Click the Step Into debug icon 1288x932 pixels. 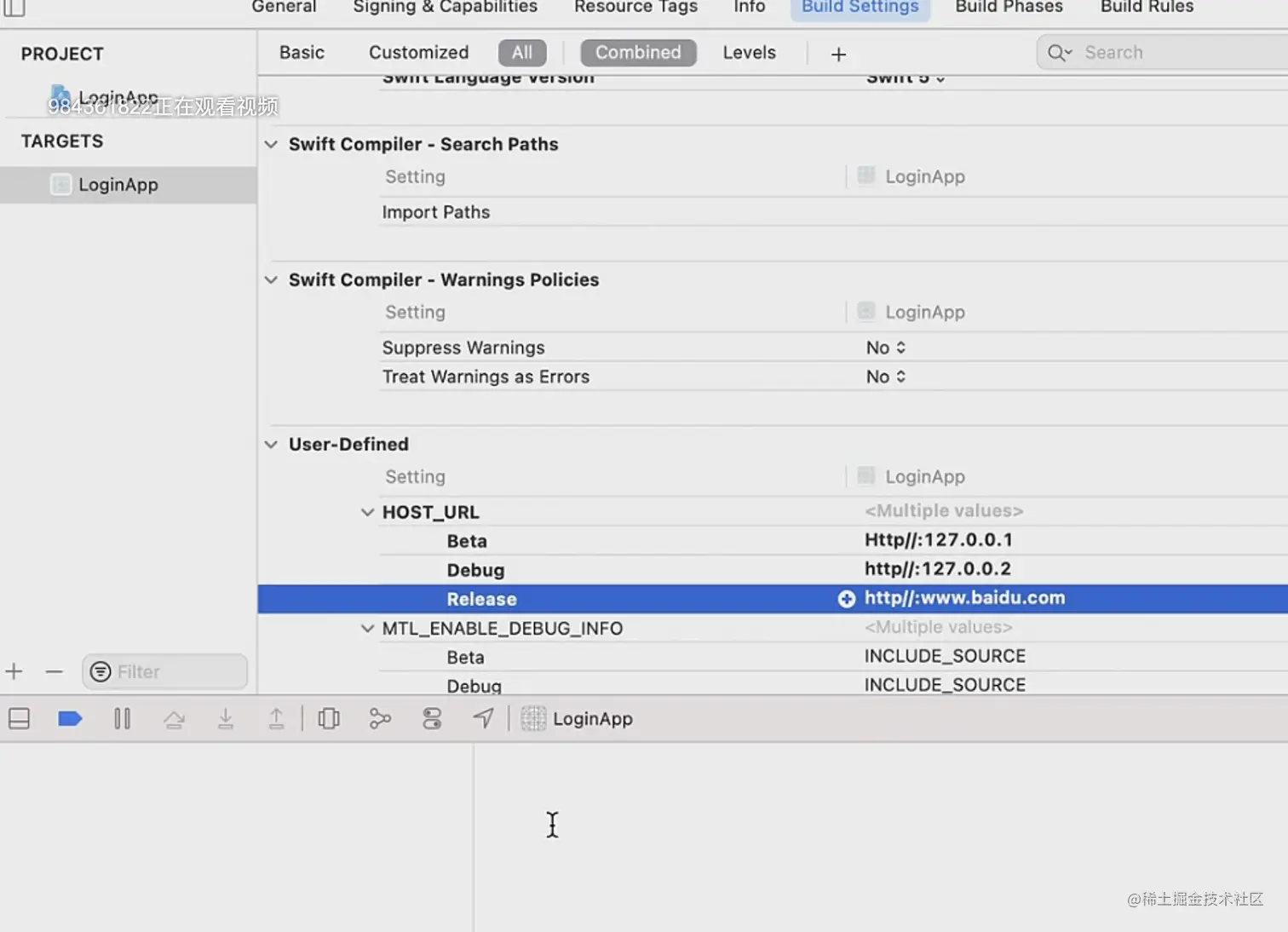click(226, 719)
